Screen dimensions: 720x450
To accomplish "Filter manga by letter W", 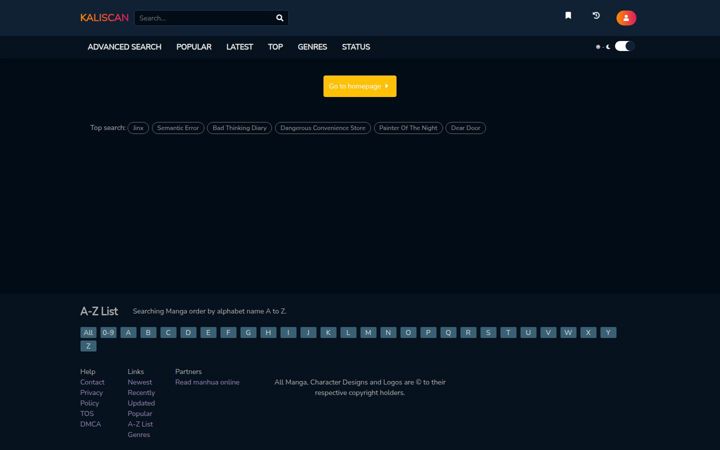I will click(568, 332).
